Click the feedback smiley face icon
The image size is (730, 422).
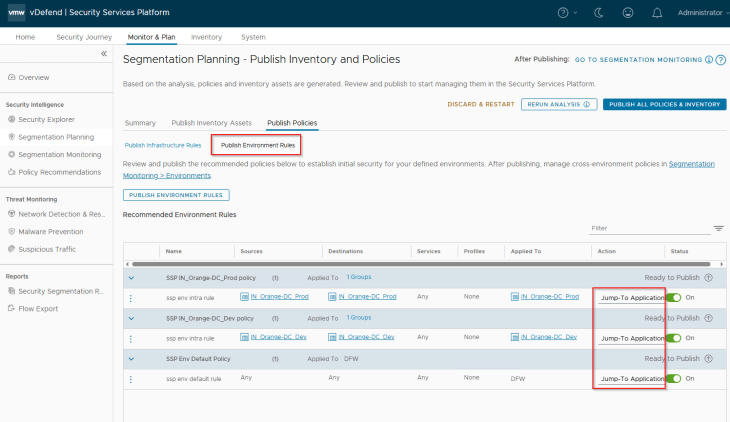click(x=627, y=13)
